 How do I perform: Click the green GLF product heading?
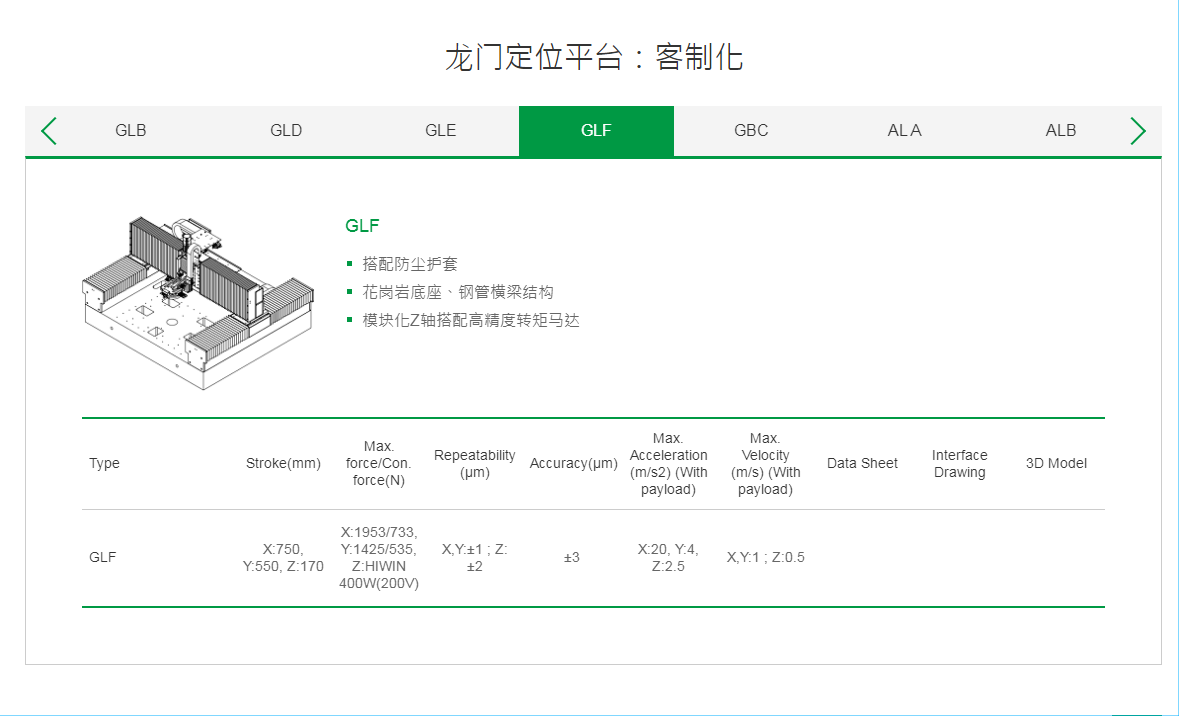[x=362, y=226]
